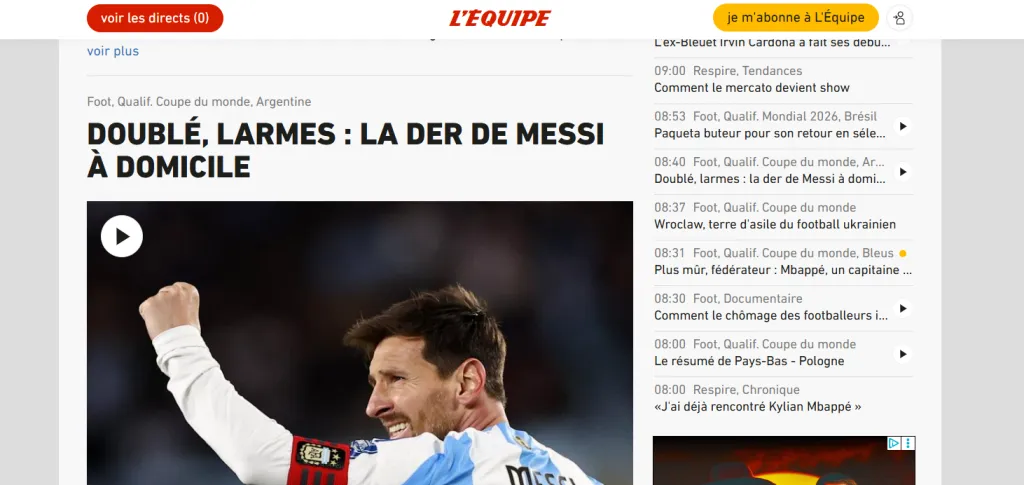Open the Irvin Cardona ex-Bleuet article
This screenshot has height=485, width=1024.
(x=773, y=43)
